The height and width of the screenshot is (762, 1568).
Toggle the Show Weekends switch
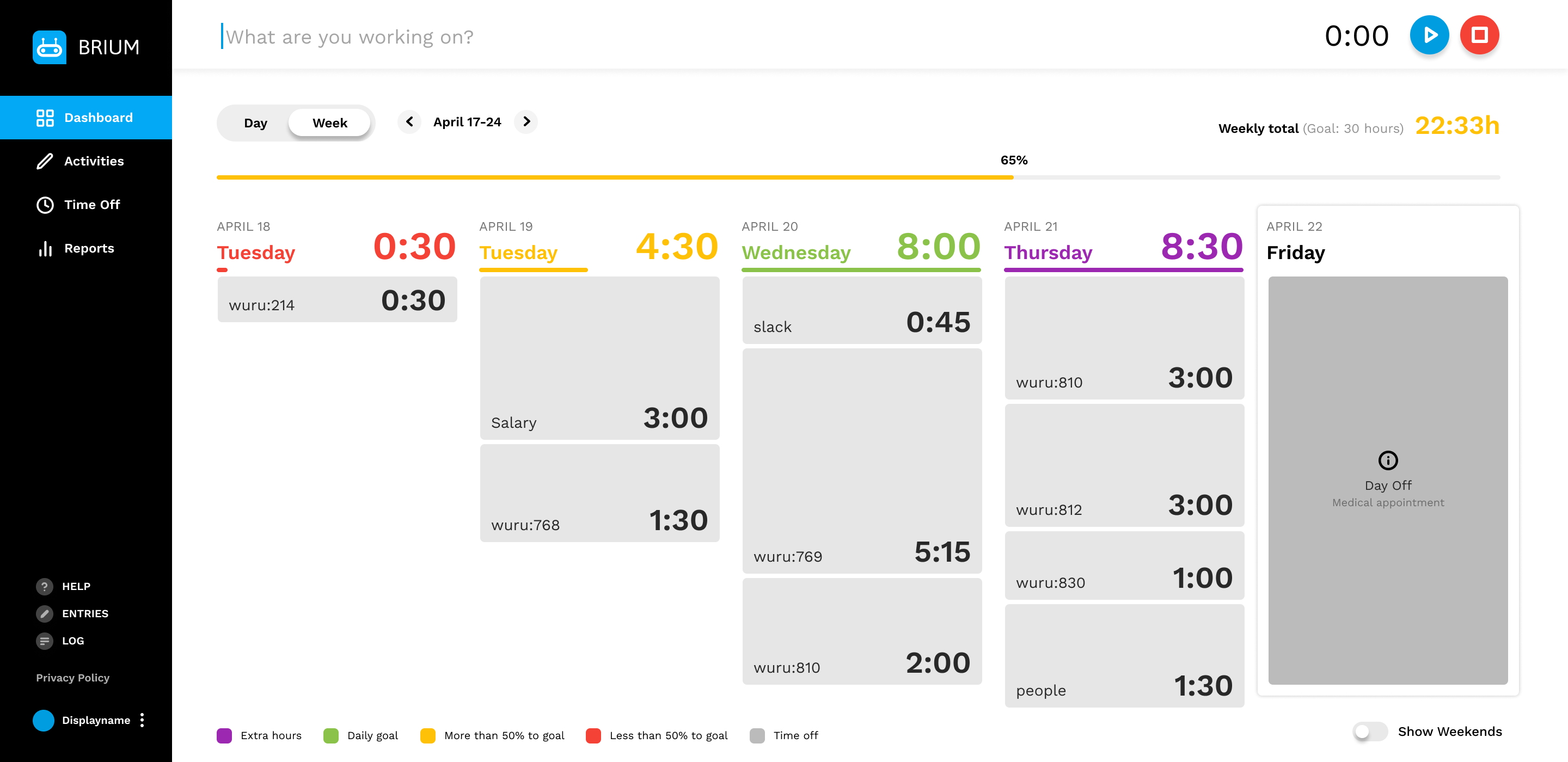(1370, 731)
